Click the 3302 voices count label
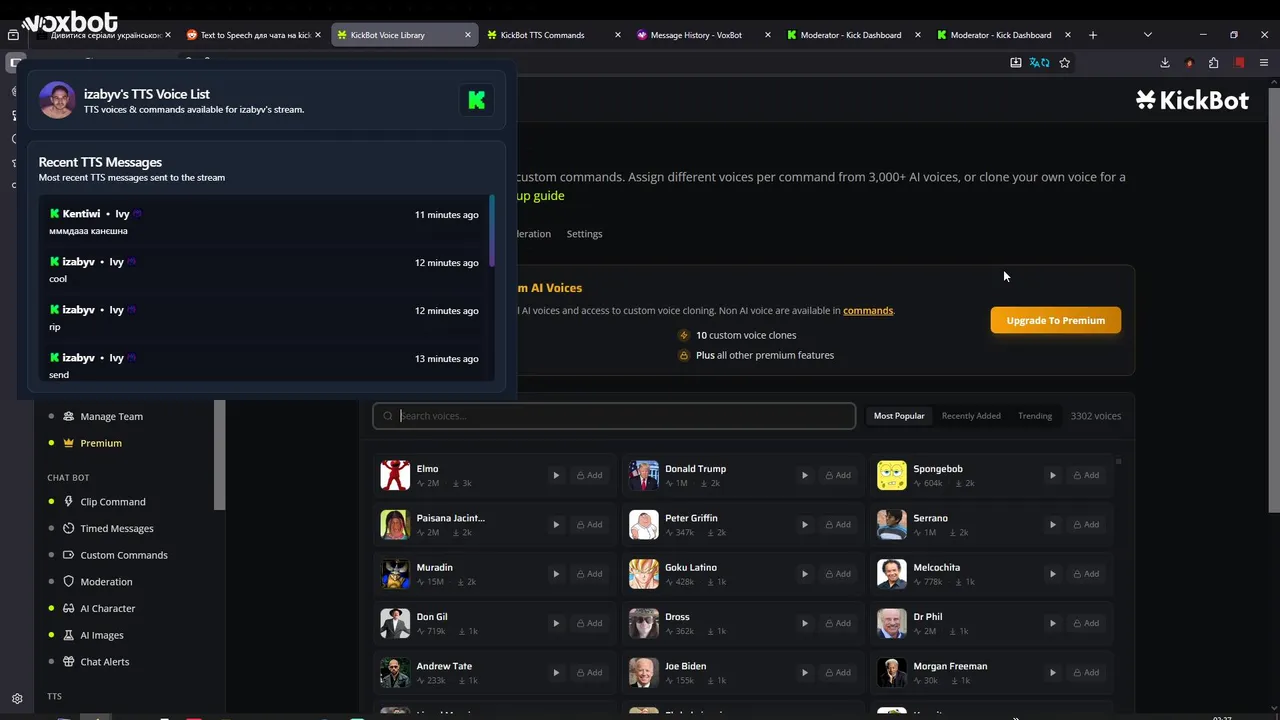This screenshot has width=1280, height=720. pyautogui.click(x=1096, y=416)
